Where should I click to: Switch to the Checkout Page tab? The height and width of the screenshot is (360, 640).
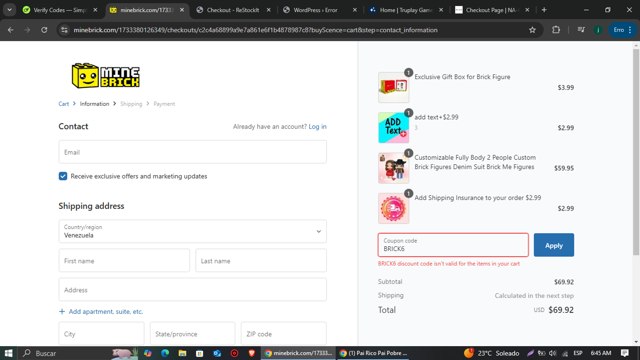coord(490,10)
